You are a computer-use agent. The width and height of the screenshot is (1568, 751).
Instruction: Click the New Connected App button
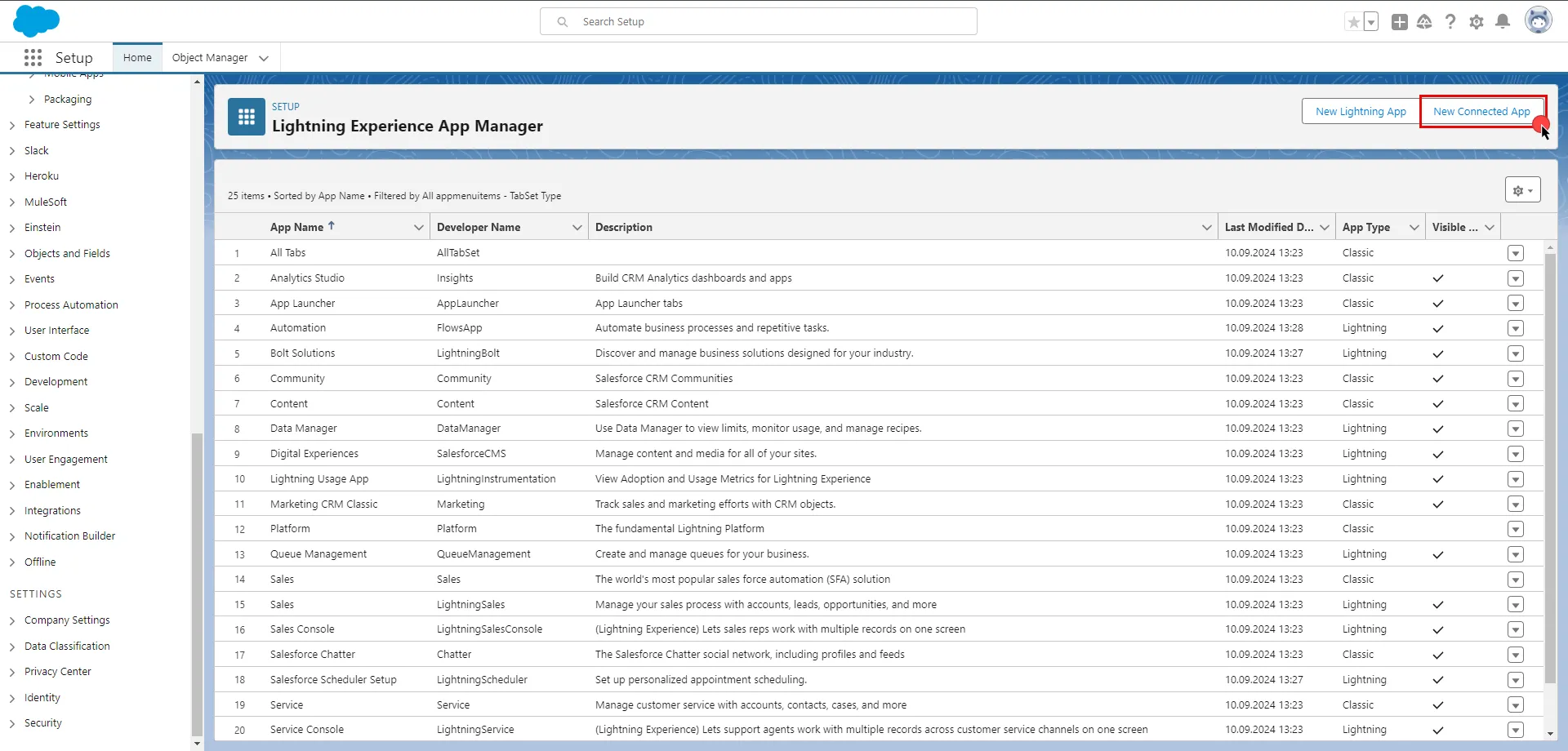(1481, 112)
